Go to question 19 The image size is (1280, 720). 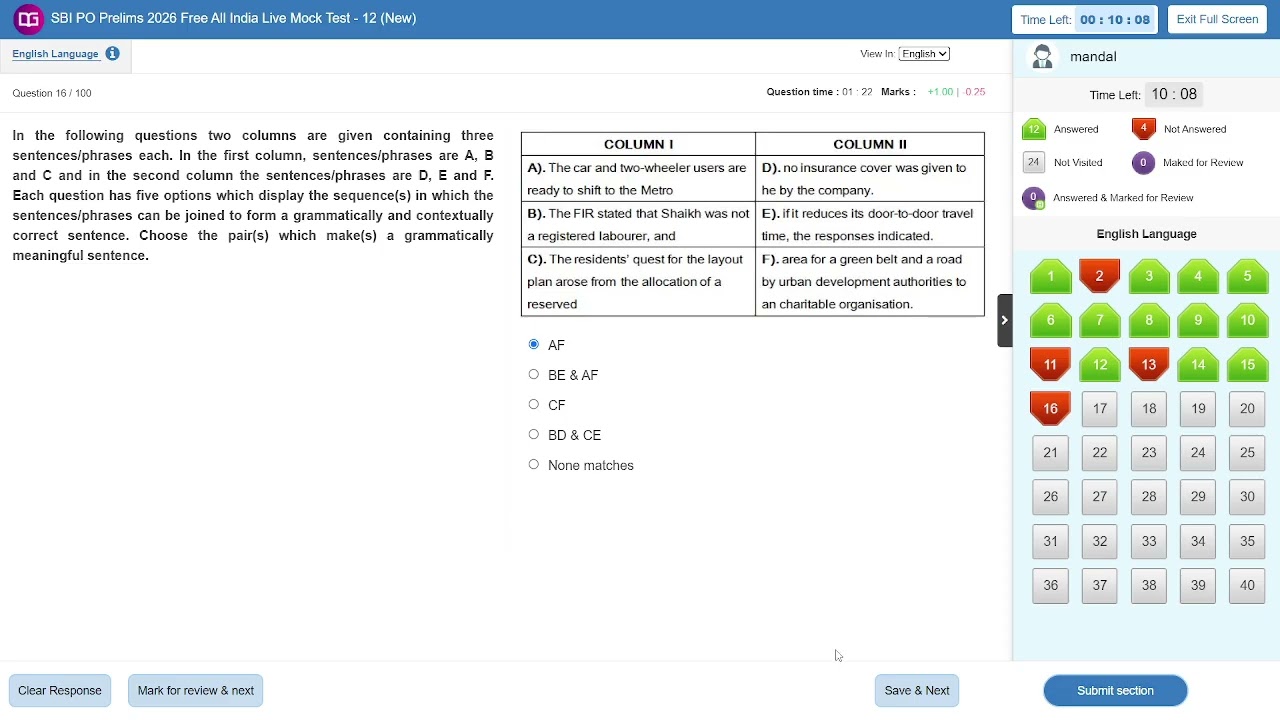[1198, 409]
